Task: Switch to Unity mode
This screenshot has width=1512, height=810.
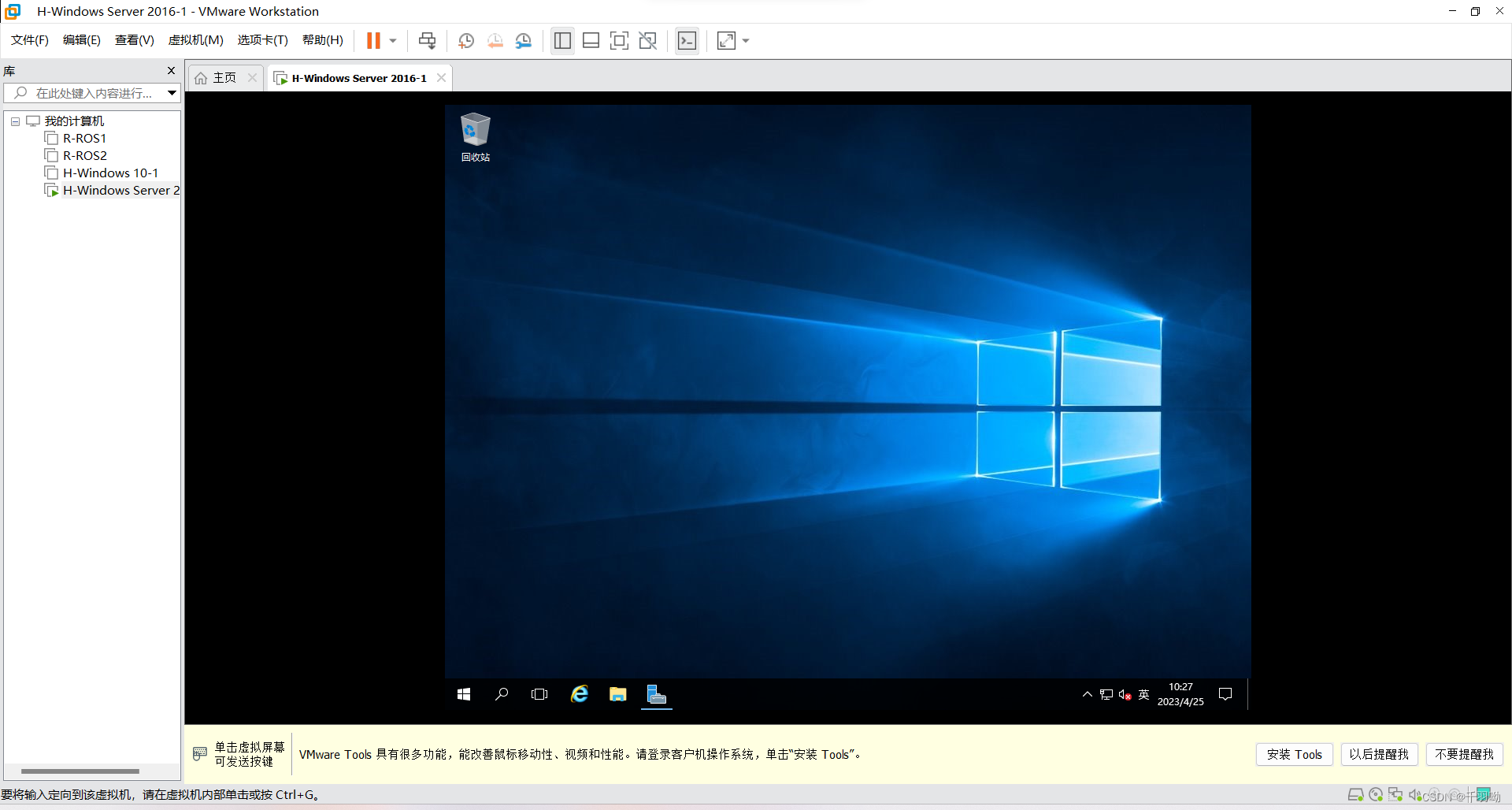Action: point(648,40)
